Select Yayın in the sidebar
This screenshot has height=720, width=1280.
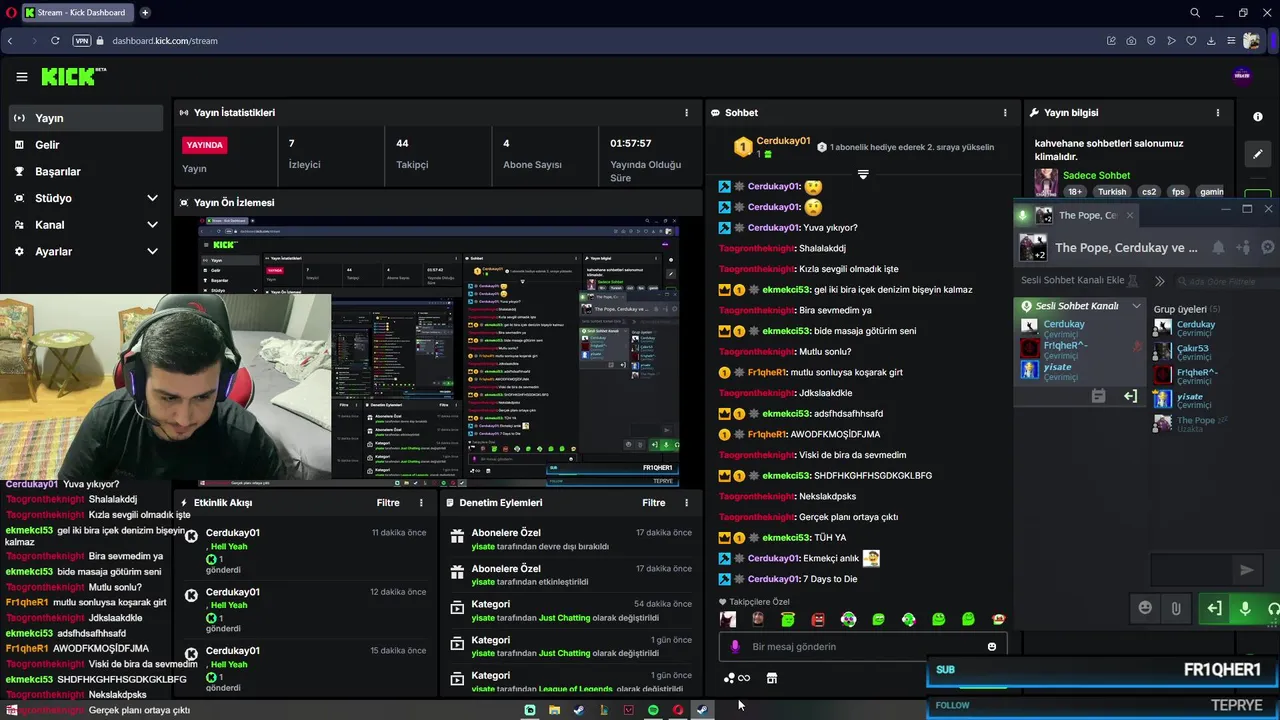pyautogui.click(x=85, y=118)
